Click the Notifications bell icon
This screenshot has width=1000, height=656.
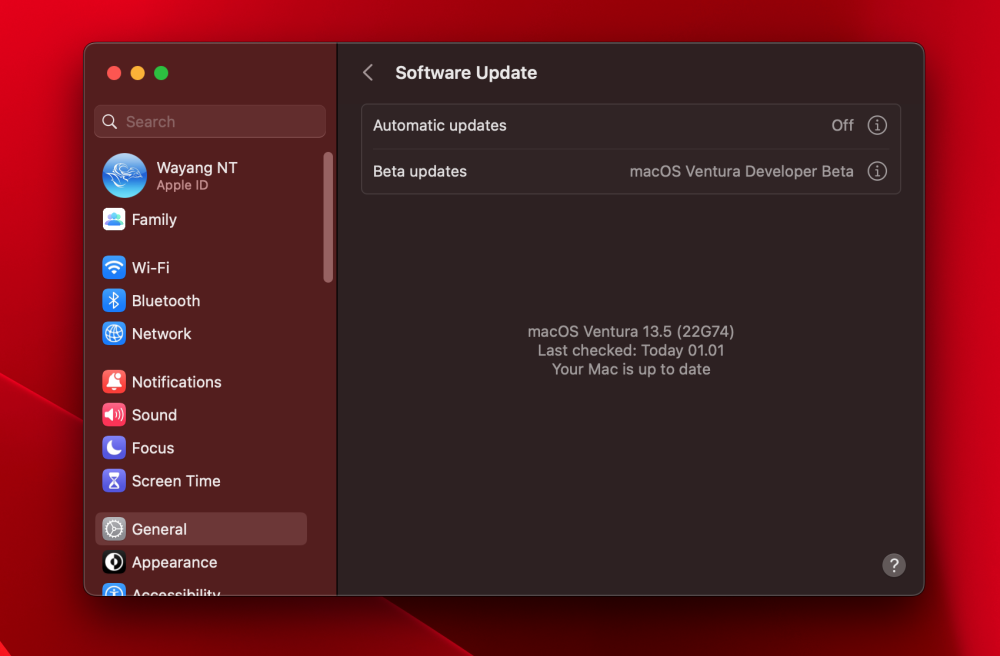tap(114, 382)
